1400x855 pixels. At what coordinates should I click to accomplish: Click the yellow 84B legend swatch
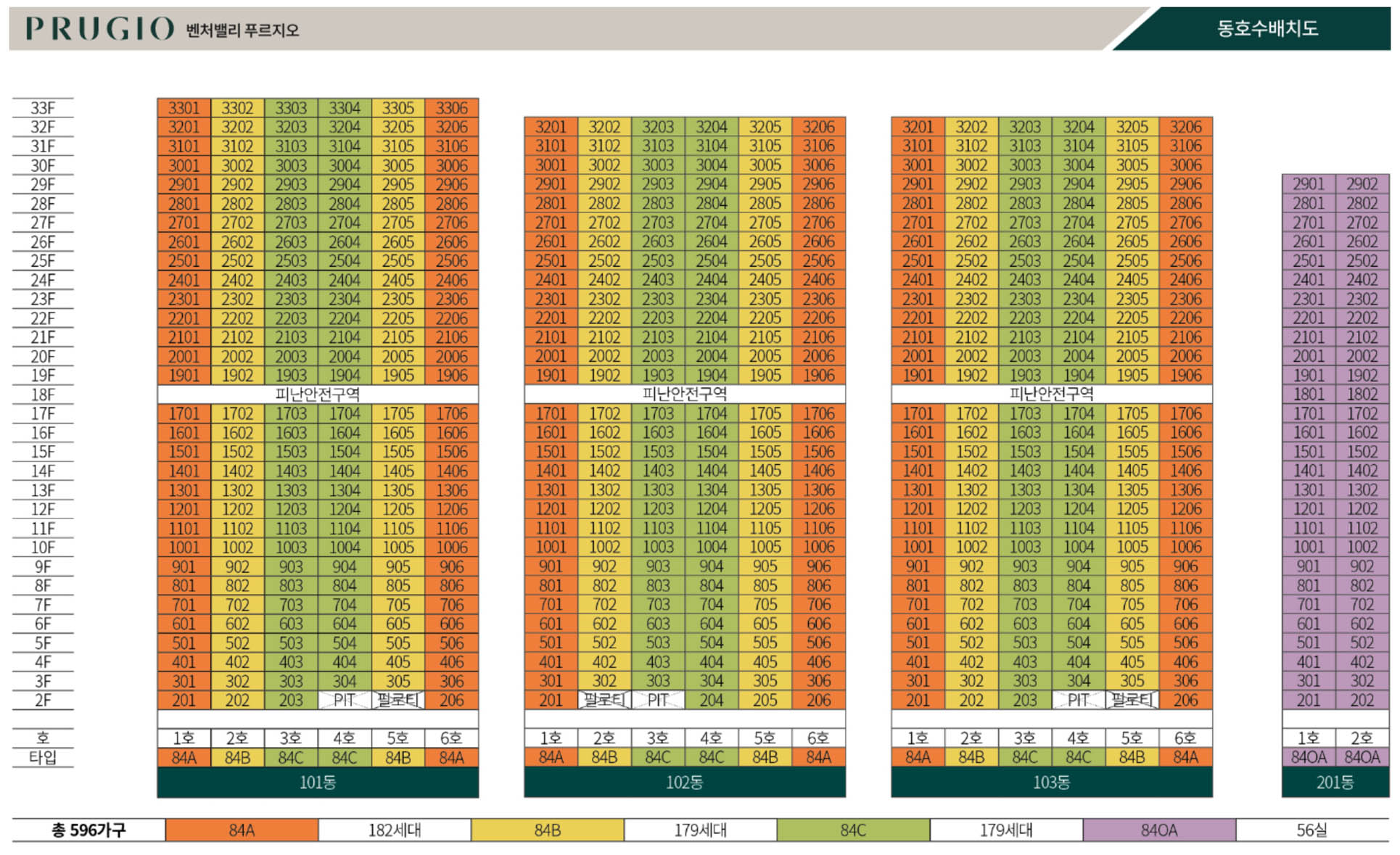pyautogui.click(x=547, y=830)
